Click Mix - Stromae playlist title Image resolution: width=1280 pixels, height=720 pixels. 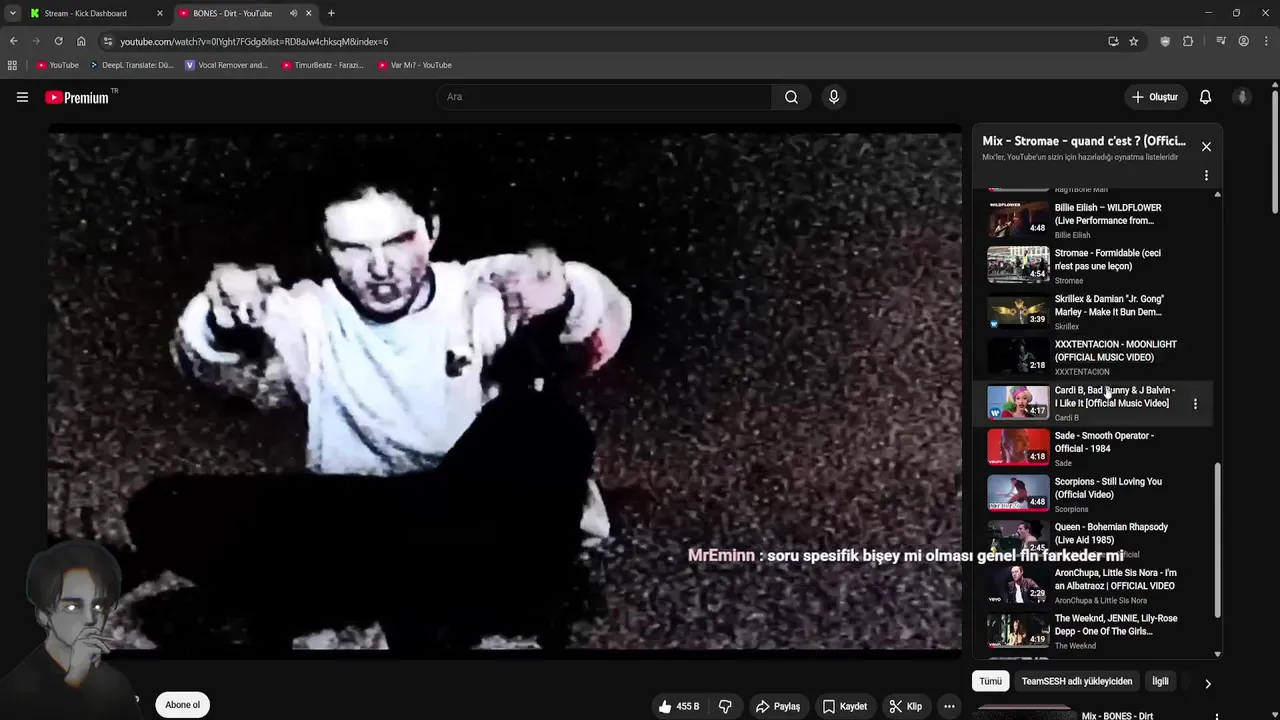click(1084, 141)
